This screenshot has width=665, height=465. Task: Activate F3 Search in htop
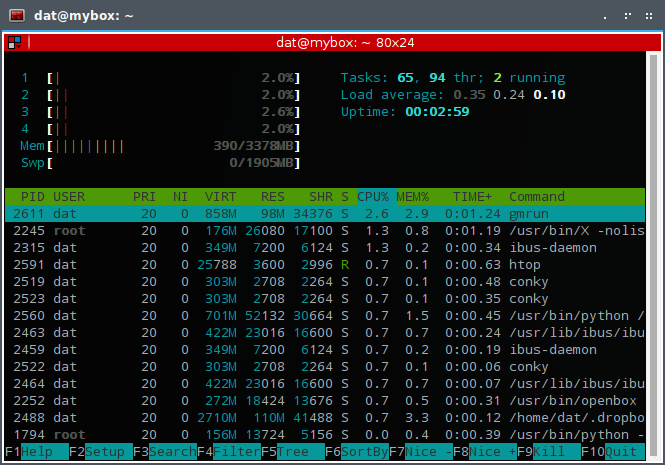[165, 452]
